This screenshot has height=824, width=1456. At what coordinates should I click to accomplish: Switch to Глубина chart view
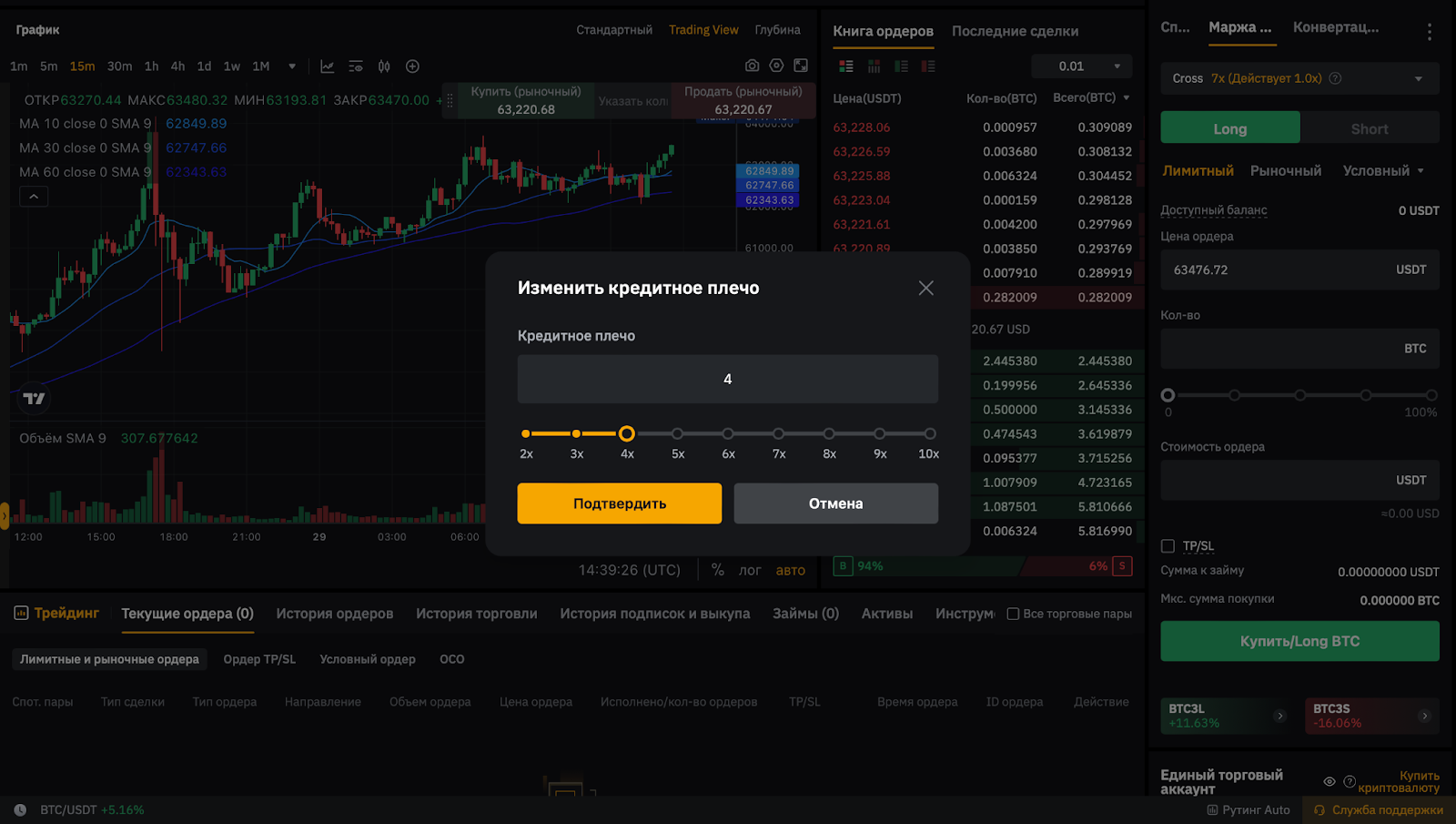pyautogui.click(x=778, y=30)
